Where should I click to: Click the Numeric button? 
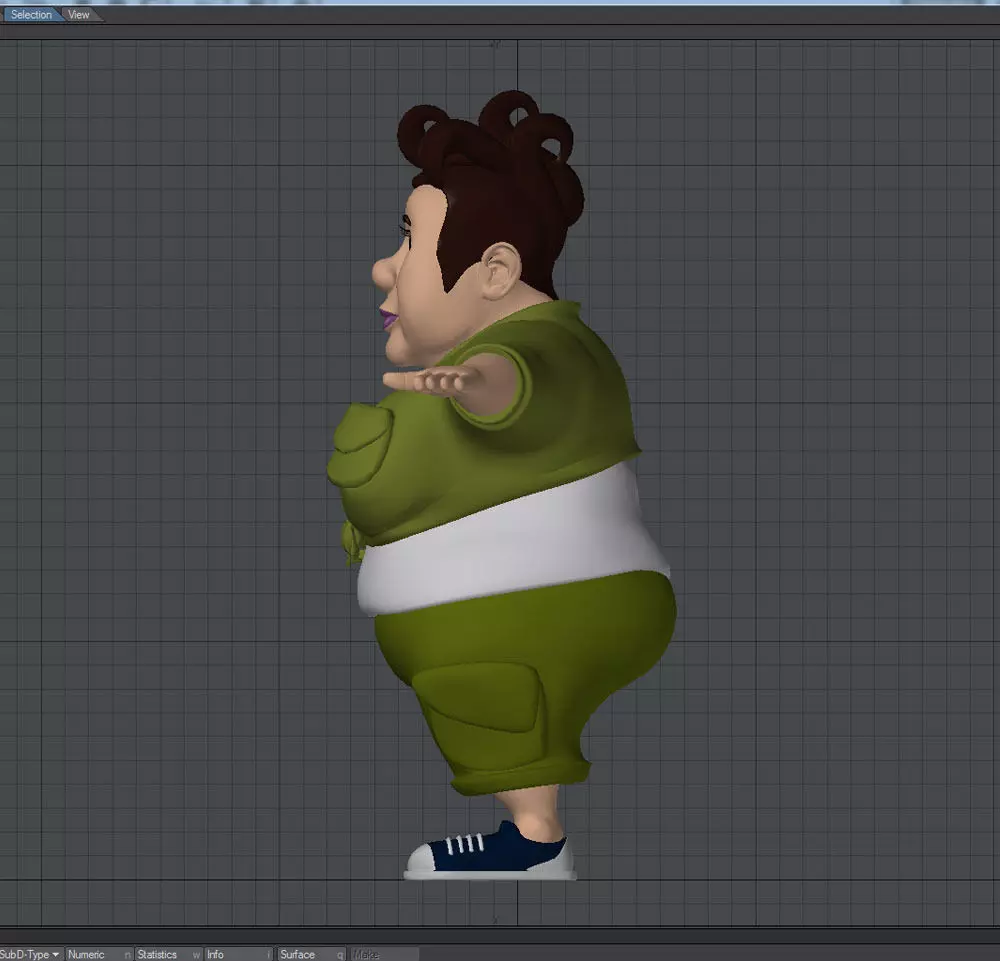click(x=99, y=954)
